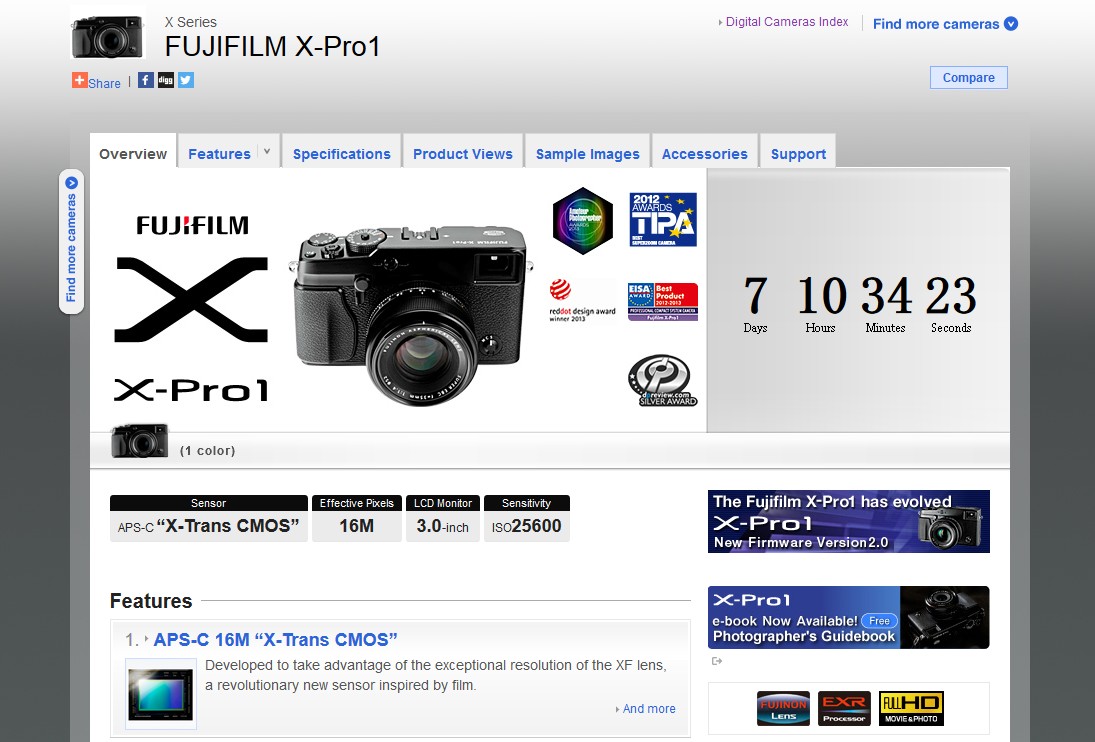
Task: Click the blue arrow beside Find more cameras
Action: pyautogui.click(x=1011, y=24)
